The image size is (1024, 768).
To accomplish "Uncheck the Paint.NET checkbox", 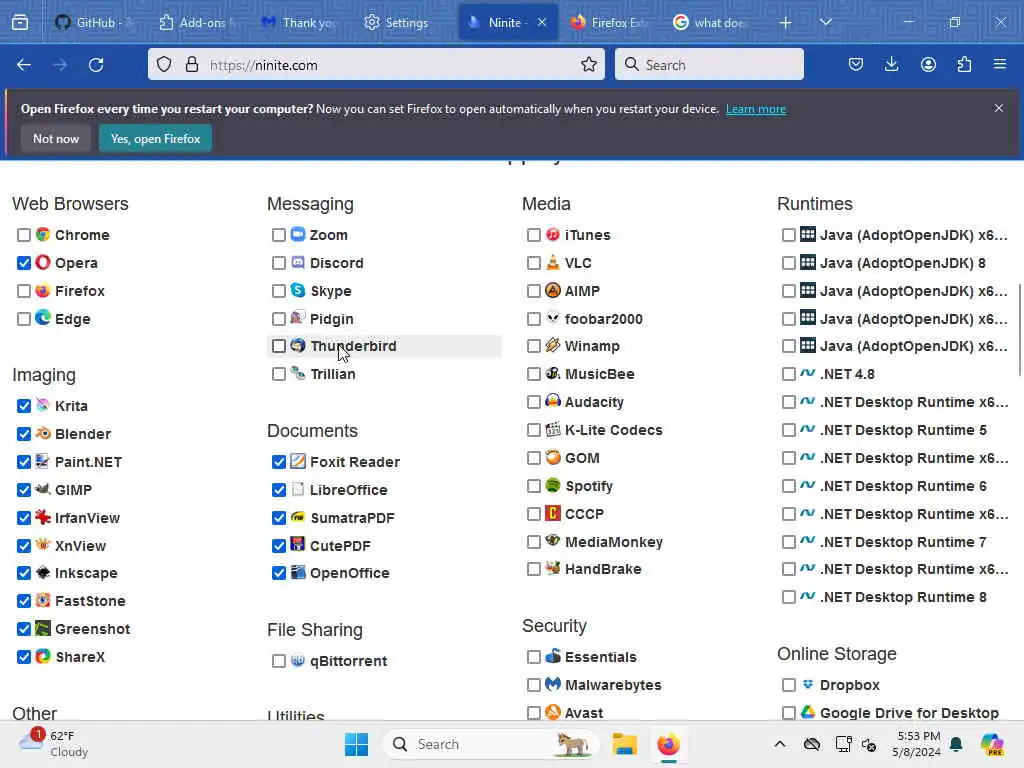I will click(x=24, y=462).
